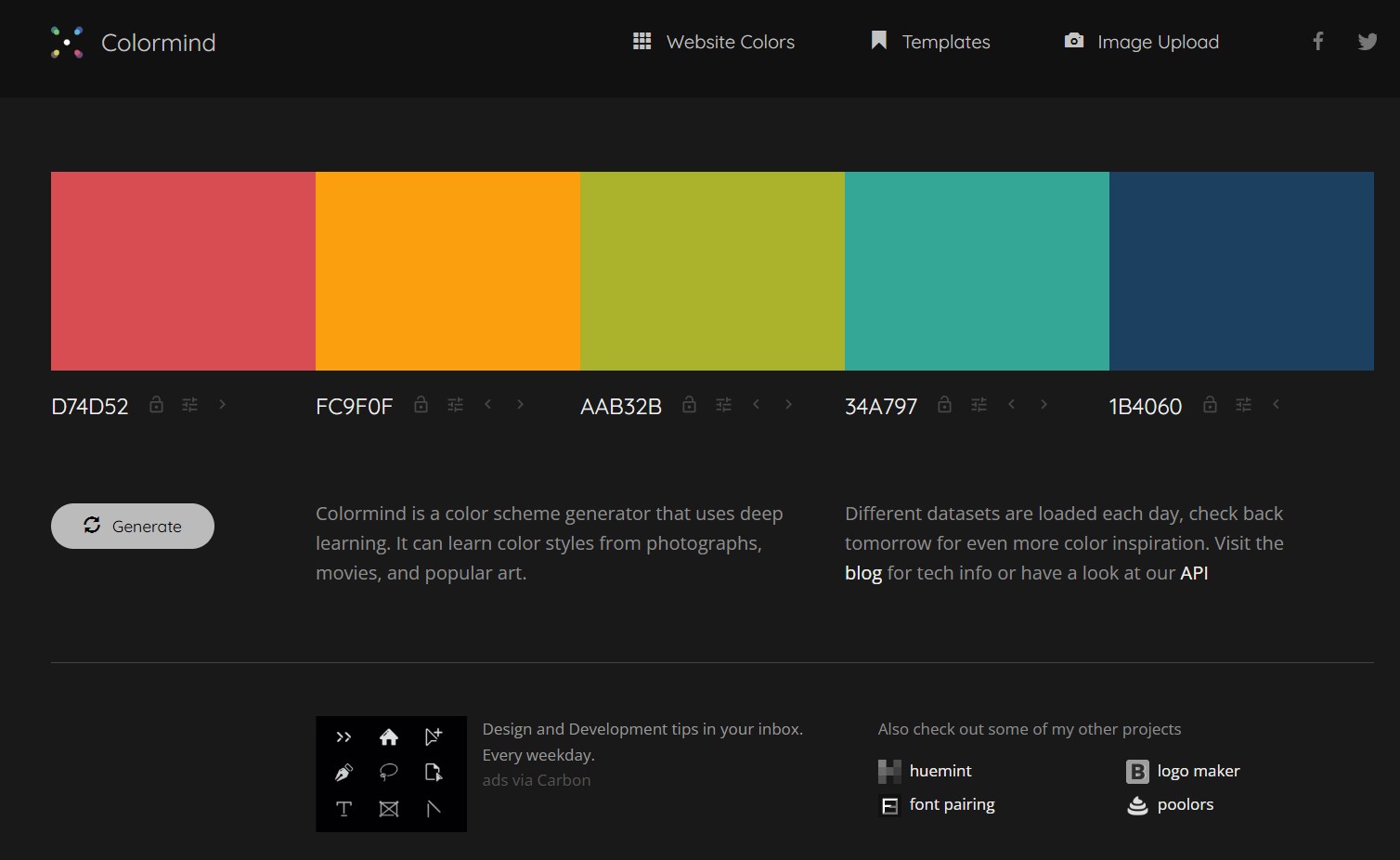Open the Templates menu item
The width and height of the screenshot is (1400, 860).
tap(930, 42)
